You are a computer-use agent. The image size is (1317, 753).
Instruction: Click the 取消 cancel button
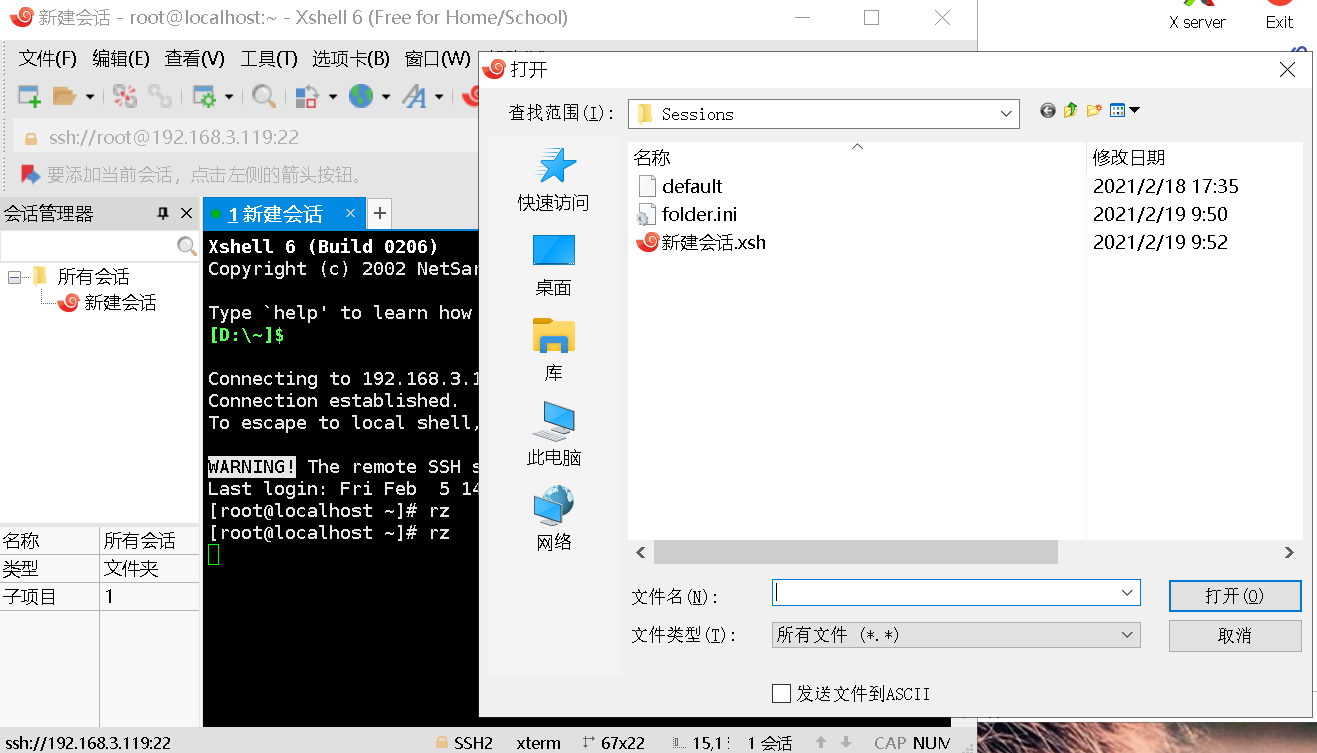click(x=1235, y=635)
